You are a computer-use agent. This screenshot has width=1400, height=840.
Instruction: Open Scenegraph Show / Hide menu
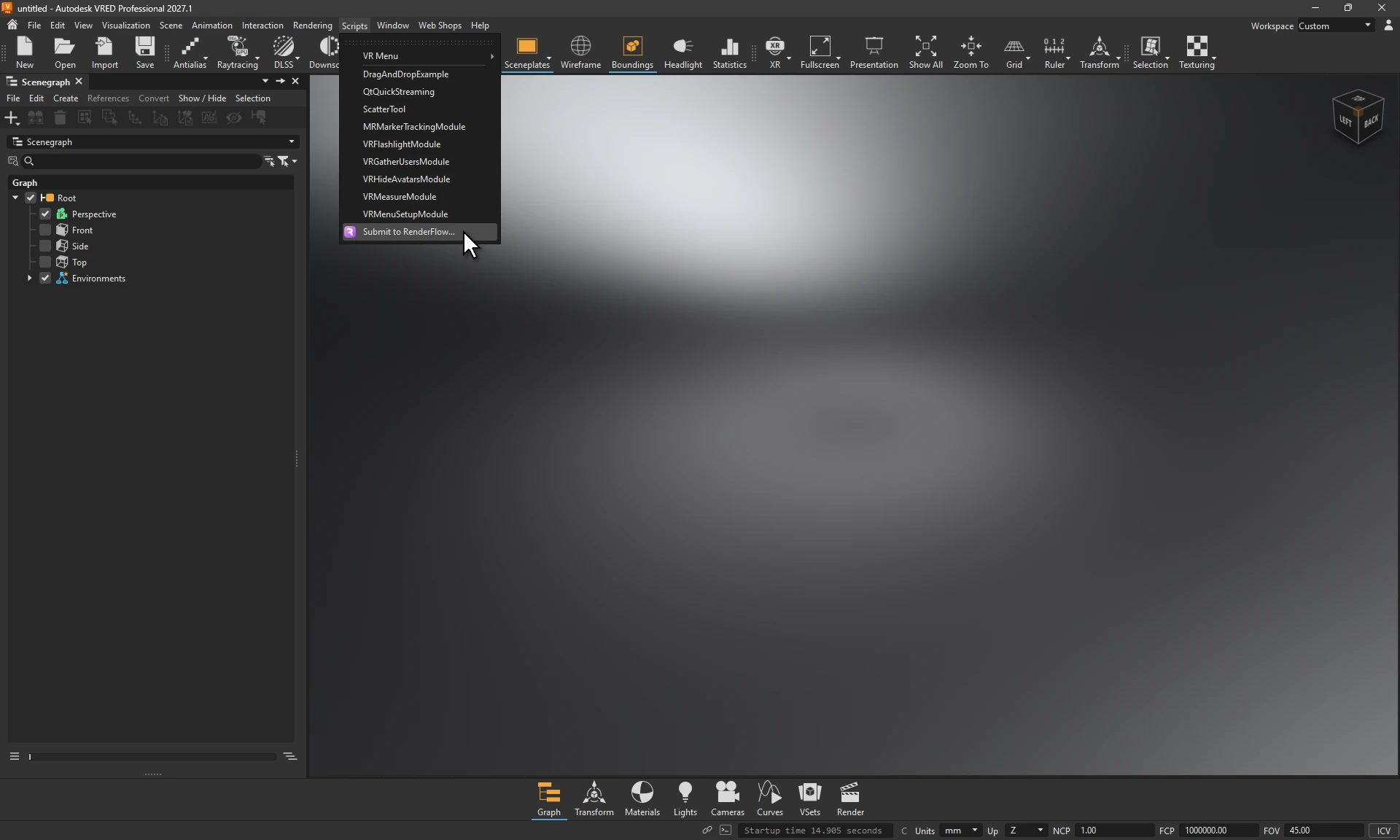pos(202,98)
